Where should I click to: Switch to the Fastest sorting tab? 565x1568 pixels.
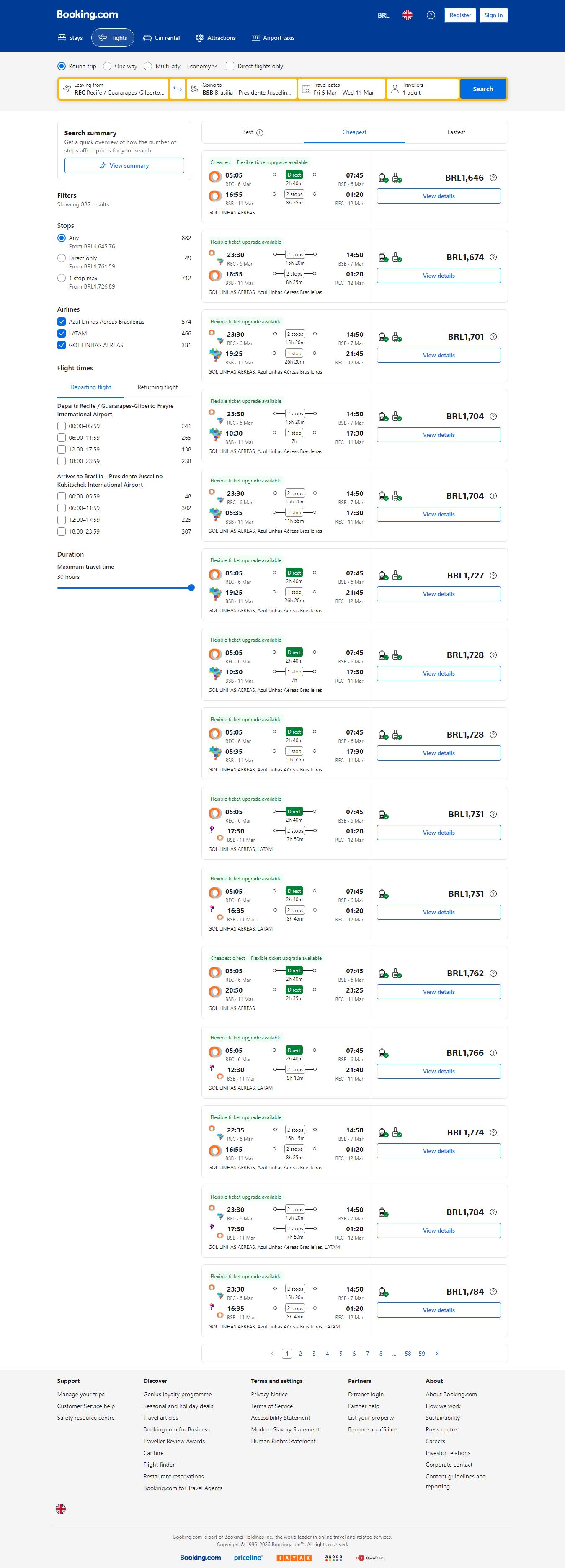click(x=456, y=132)
